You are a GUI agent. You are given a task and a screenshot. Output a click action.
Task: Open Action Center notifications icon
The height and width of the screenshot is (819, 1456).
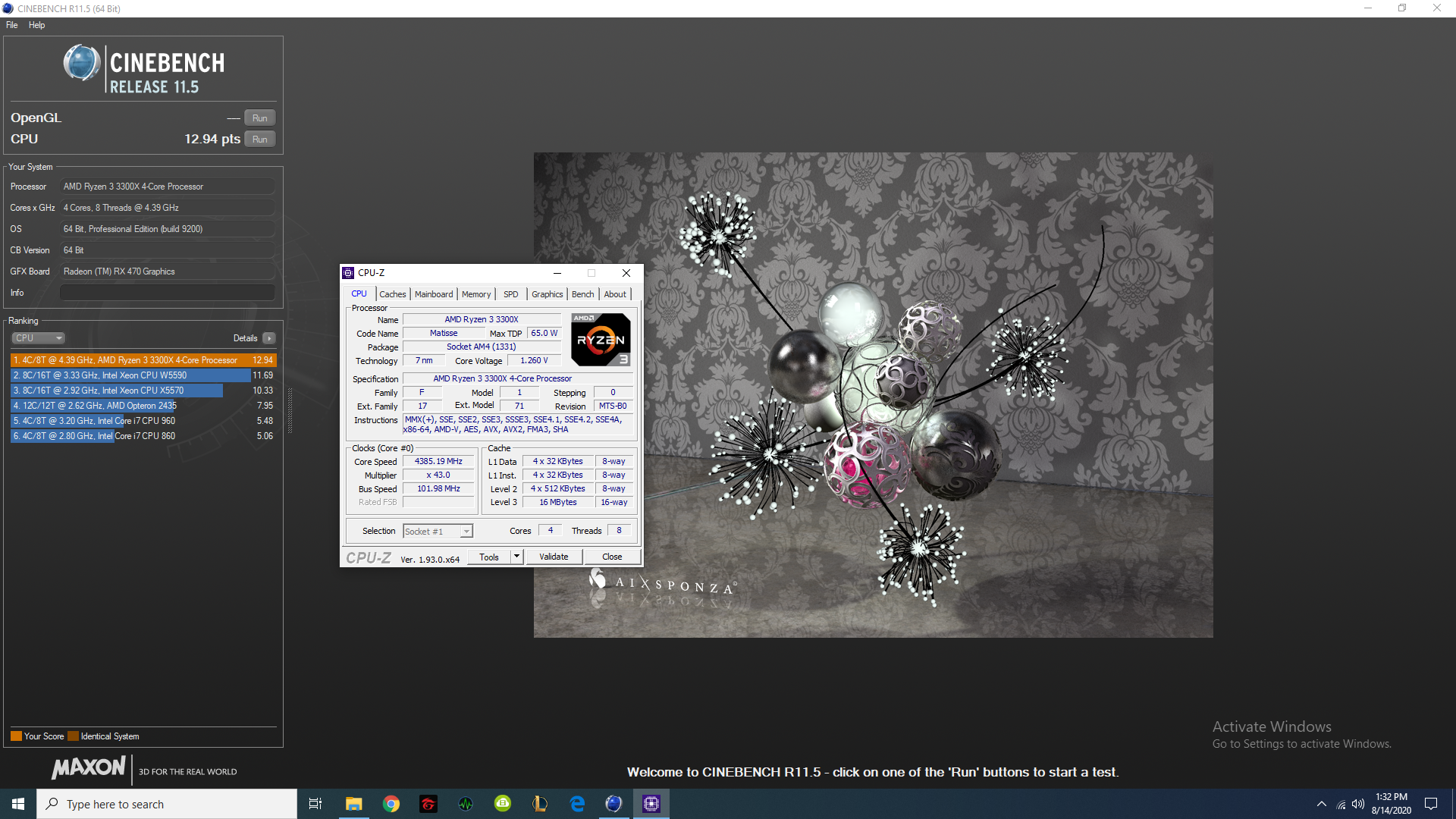click(x=1431, y=804)
